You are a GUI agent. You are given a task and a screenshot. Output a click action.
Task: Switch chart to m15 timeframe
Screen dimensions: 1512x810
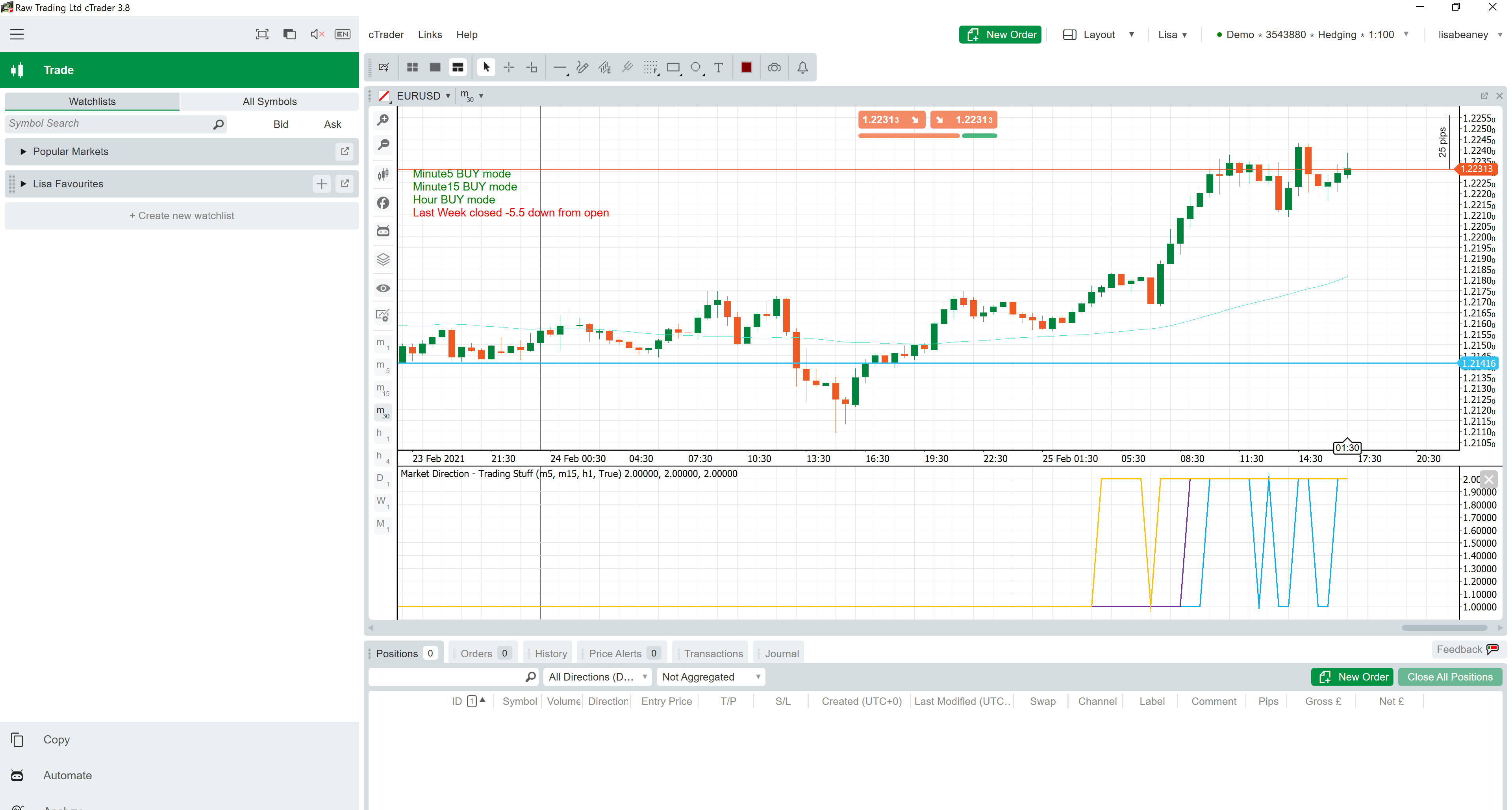[383, 390]
